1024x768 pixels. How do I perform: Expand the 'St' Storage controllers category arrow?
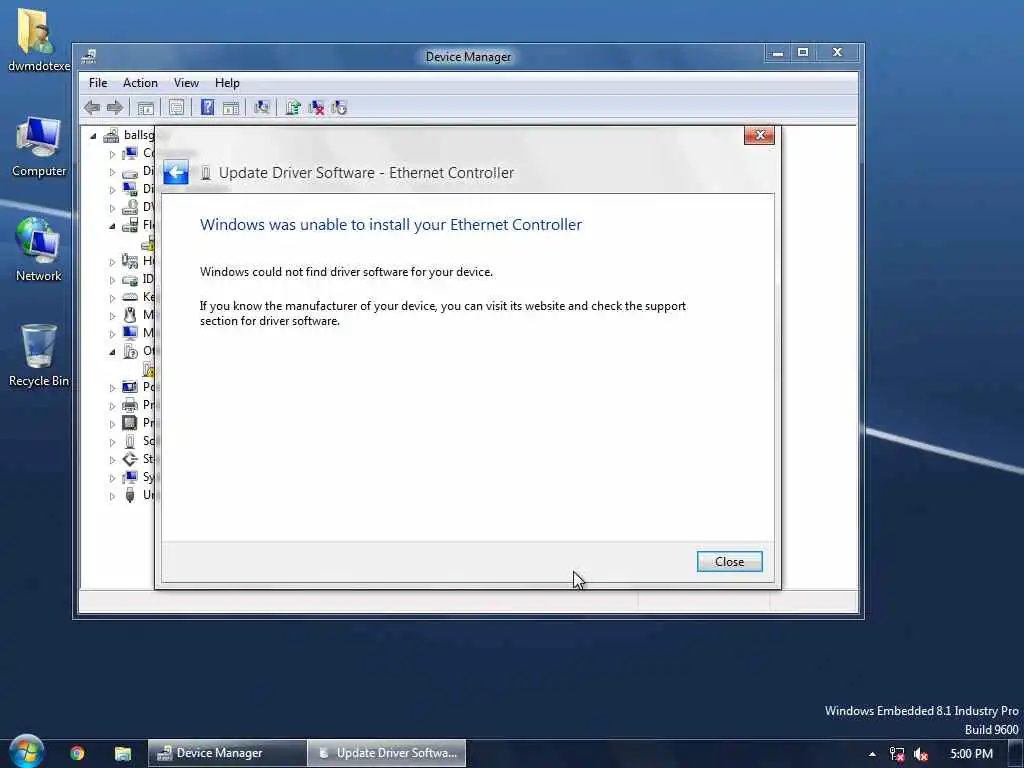112,460
